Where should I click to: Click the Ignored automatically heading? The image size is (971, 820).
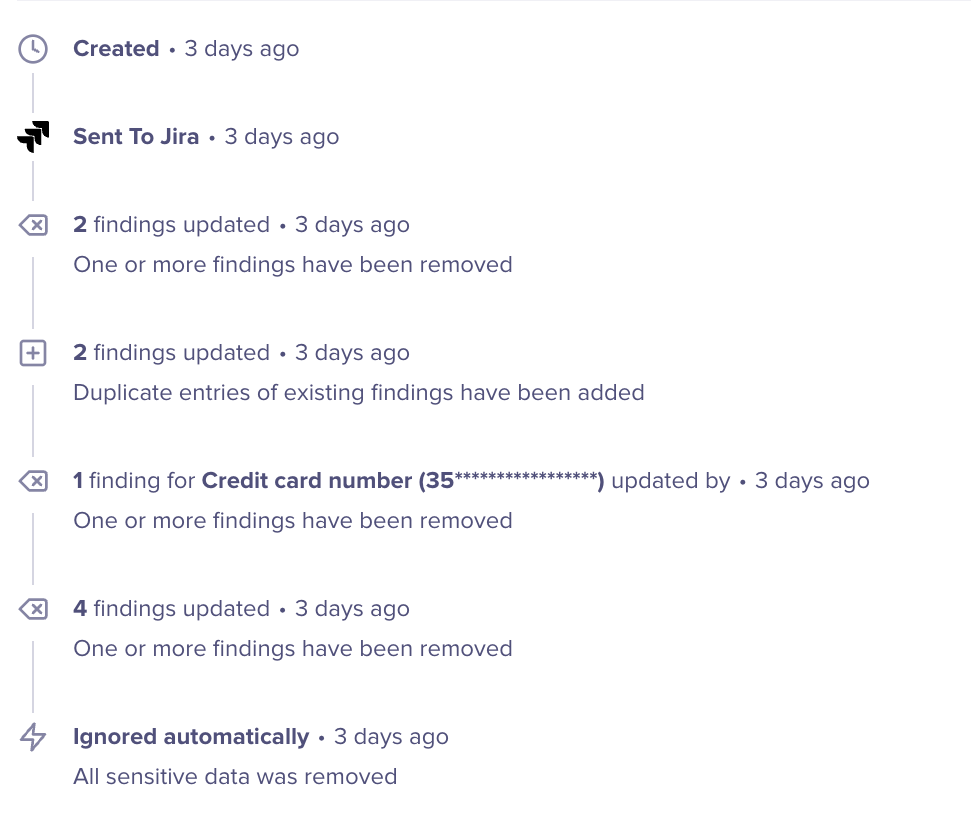click(x=191, y=737)
